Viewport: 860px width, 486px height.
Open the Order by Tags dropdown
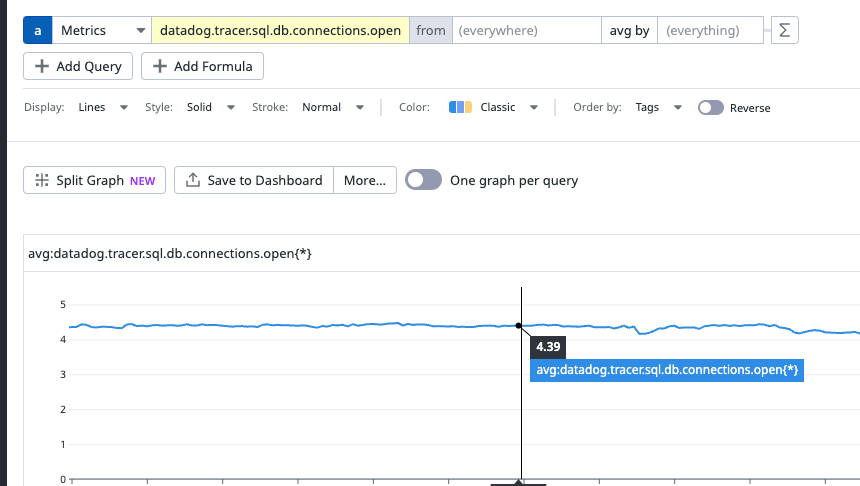(658, 108)
